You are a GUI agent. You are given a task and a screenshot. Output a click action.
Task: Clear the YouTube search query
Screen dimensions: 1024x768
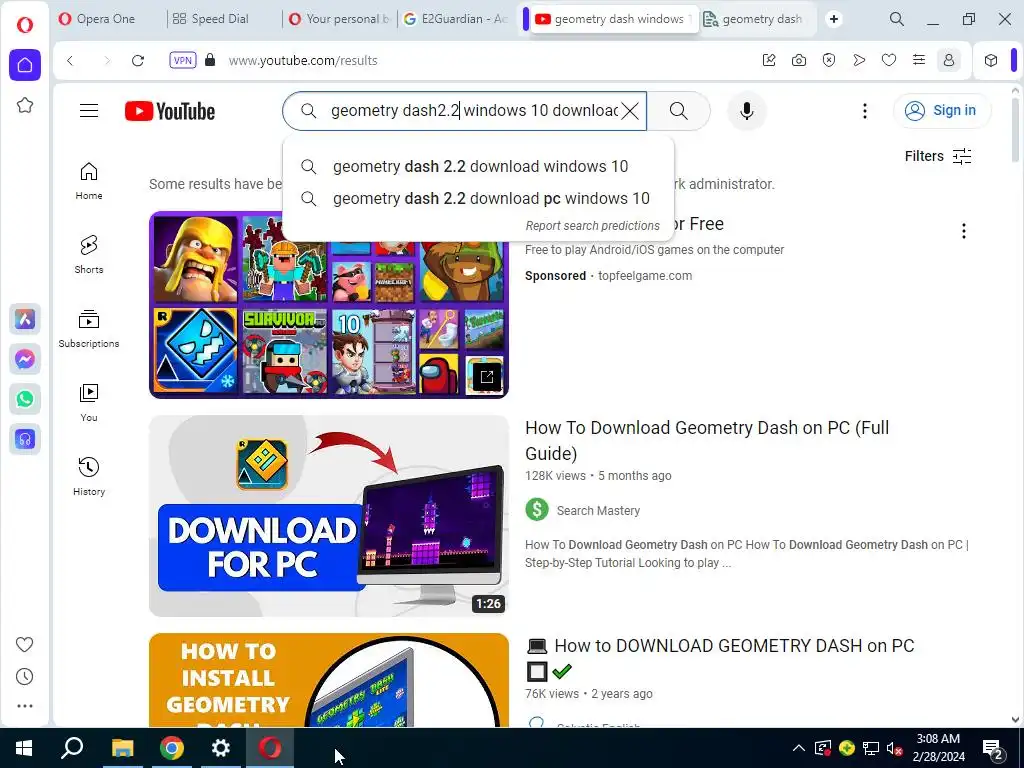pos(630,111)
